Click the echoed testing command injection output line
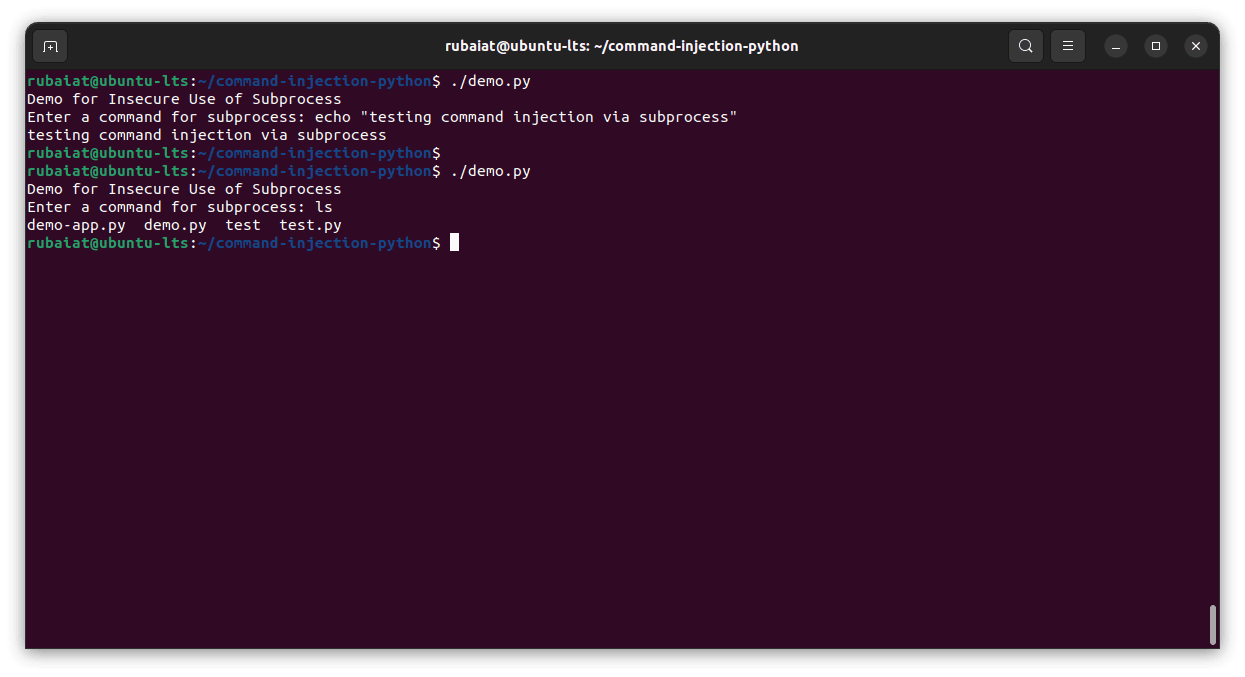Image resolution: width=1245 pixels, height=677 pixels. (207, 135)
